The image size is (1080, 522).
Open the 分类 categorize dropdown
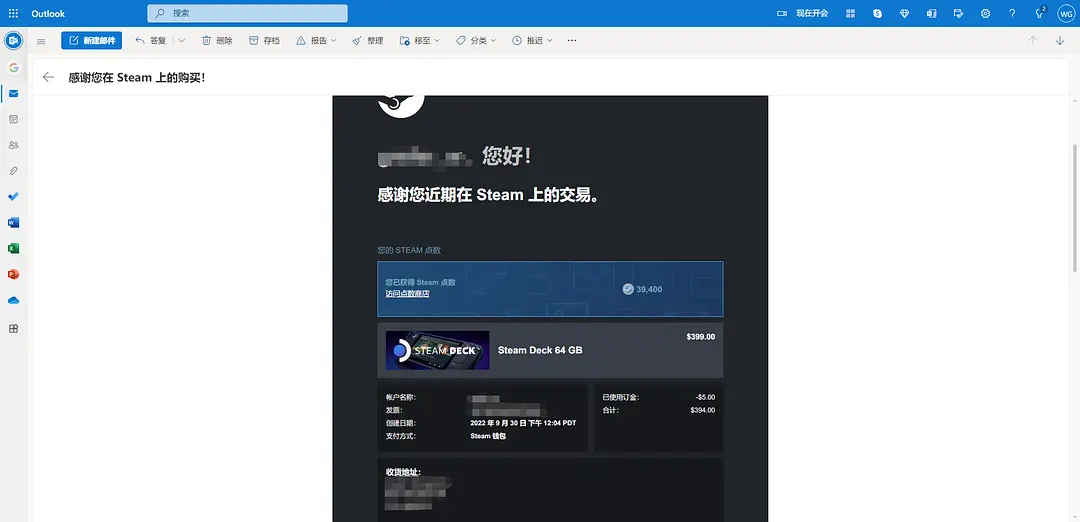(476, 41)
